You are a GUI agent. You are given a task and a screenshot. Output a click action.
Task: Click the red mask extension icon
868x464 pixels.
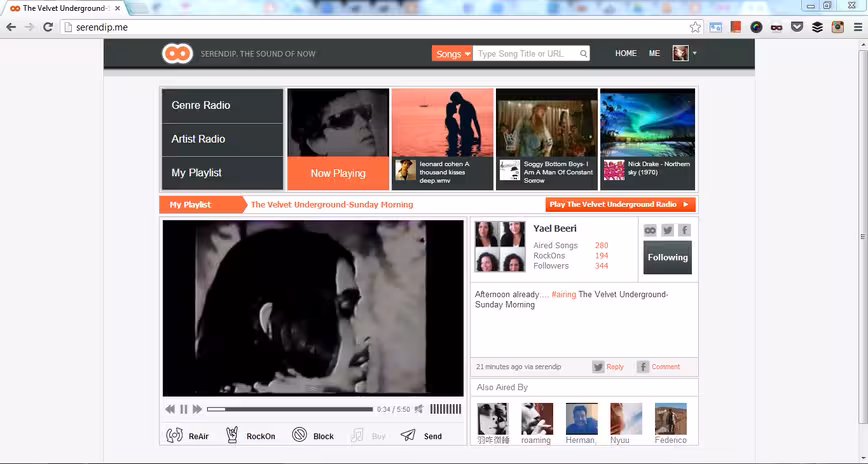click(x=776, y=27)
